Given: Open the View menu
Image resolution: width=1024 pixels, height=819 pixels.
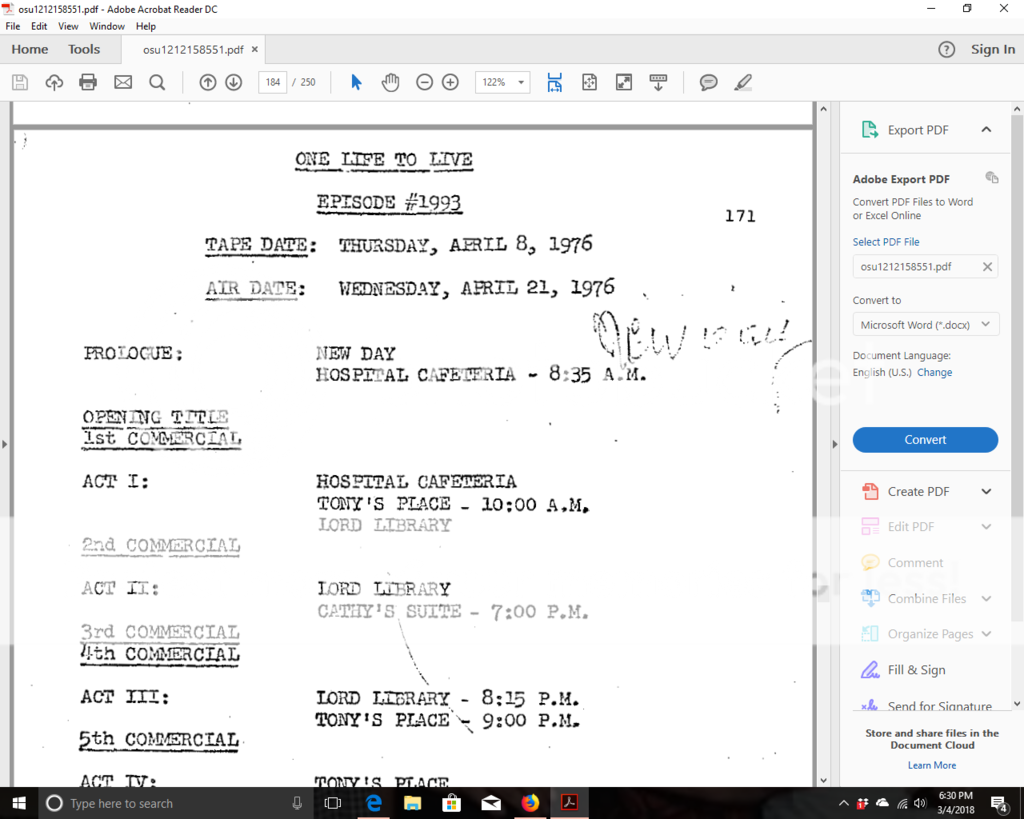Looking at the screenshot, I should point(67,26).
